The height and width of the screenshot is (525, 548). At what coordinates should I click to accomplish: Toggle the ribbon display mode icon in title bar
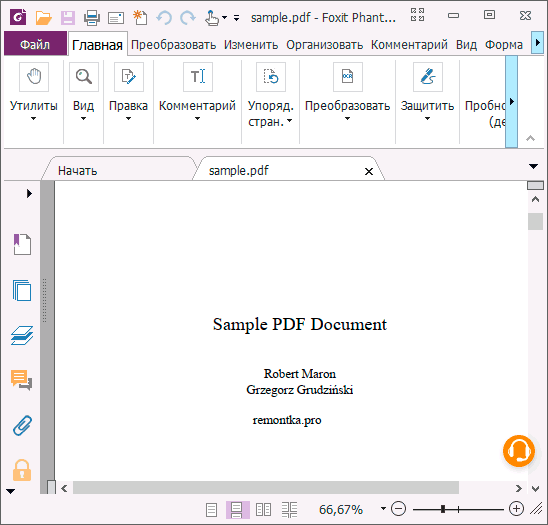click(x=417, y=15)
